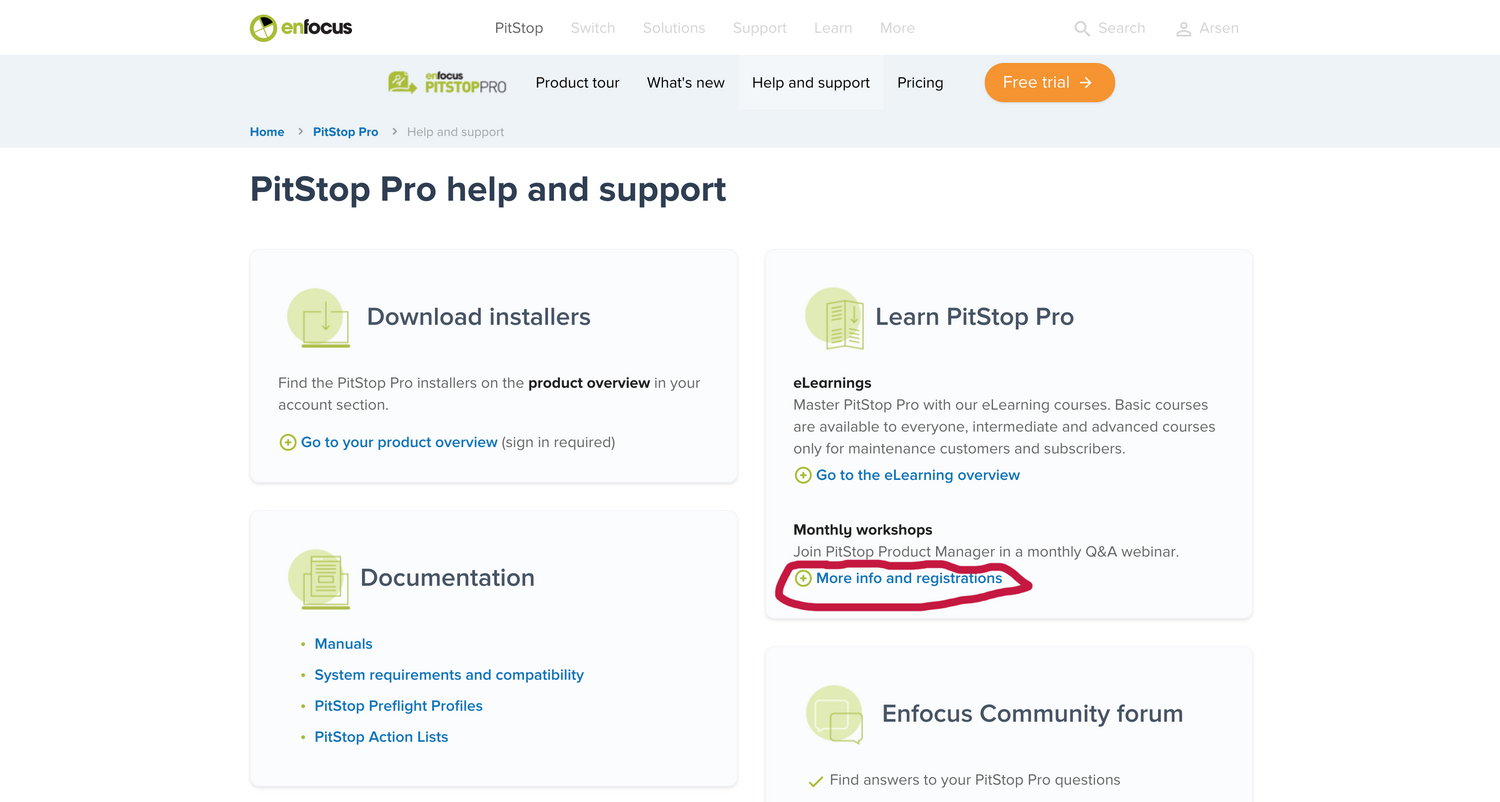The width and height of the screenshot is (1500, 802).
Task: Navigate to PitStop Pro breadcrumb
Action: pyautogui.click(x=346, y=132)
